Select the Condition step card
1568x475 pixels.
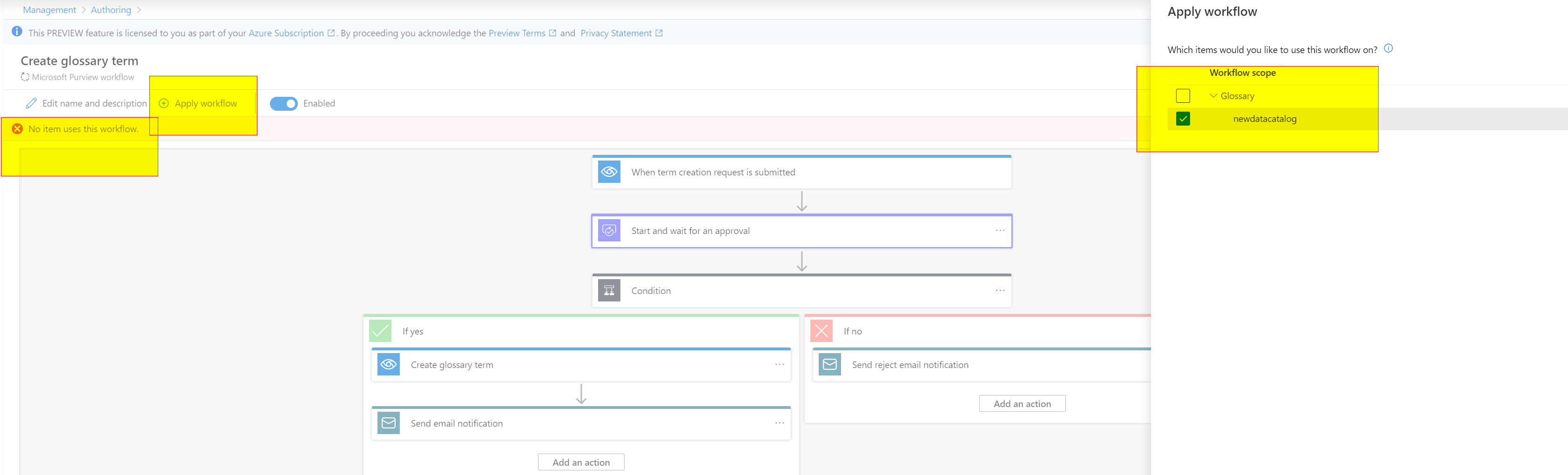click(x=801, y=290)
